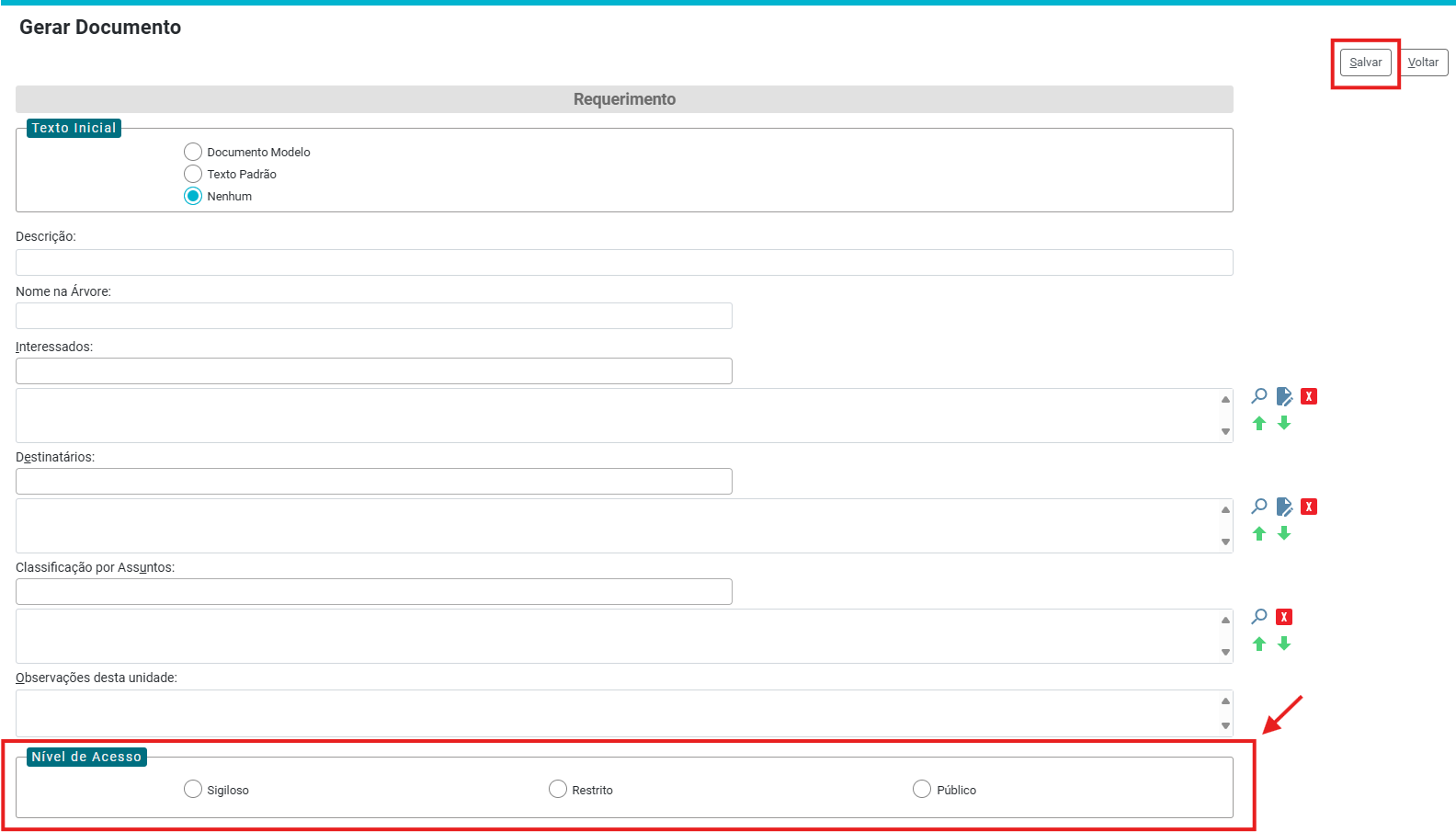The image size is (1456, 832).
Task: Click the search magnifier icon for Interessados
Action: coord(1259,396)
